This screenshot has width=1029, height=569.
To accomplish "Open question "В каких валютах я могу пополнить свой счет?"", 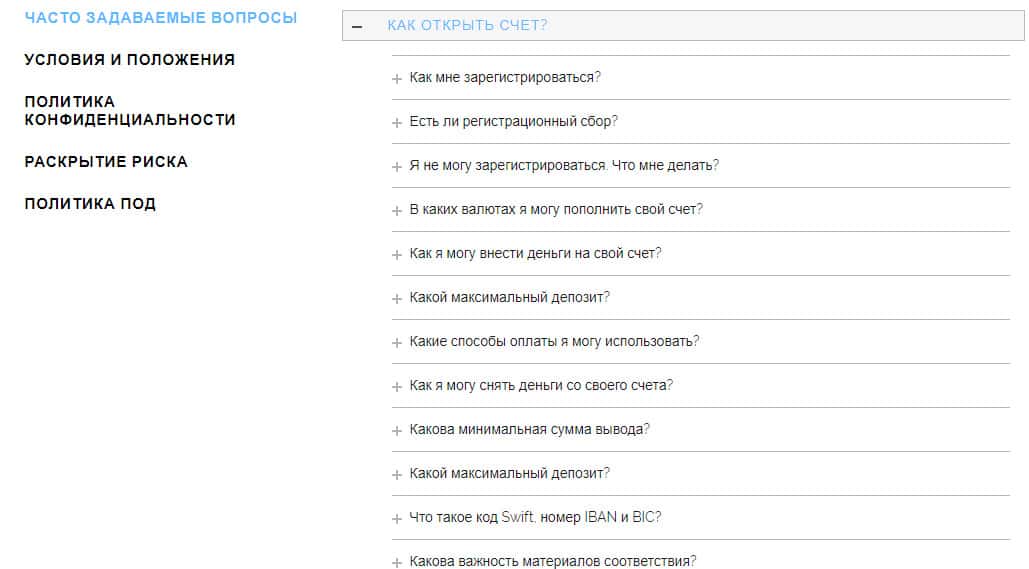I will coord(556,210).
